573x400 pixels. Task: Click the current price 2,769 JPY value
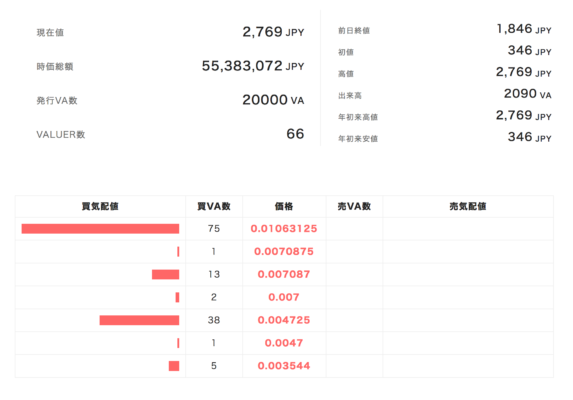point(273,32)
